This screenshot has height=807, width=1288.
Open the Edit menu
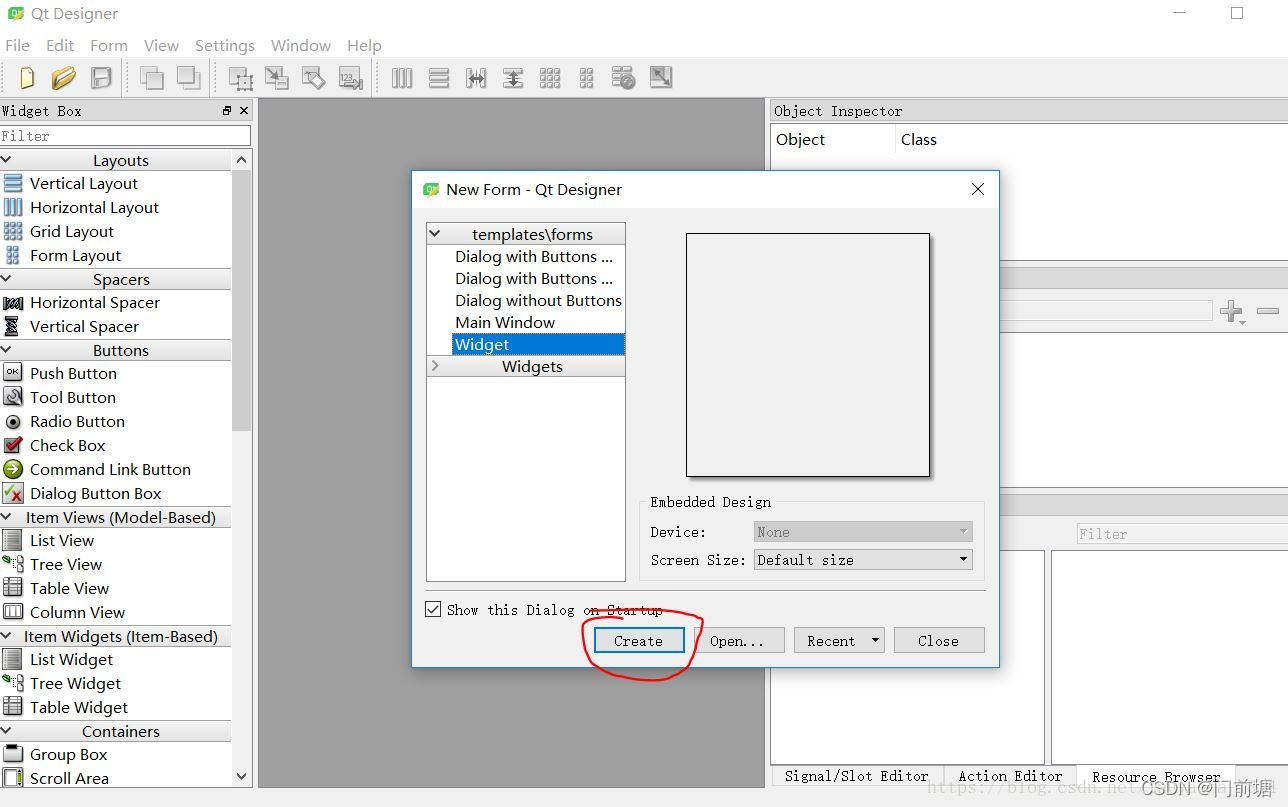pyautogui.click(x=60, y=45)
